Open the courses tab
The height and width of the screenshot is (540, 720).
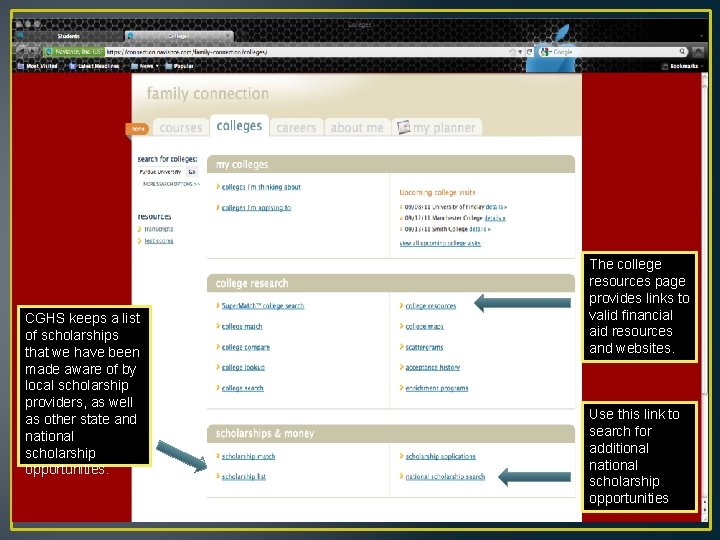click(x=180, y=128)
